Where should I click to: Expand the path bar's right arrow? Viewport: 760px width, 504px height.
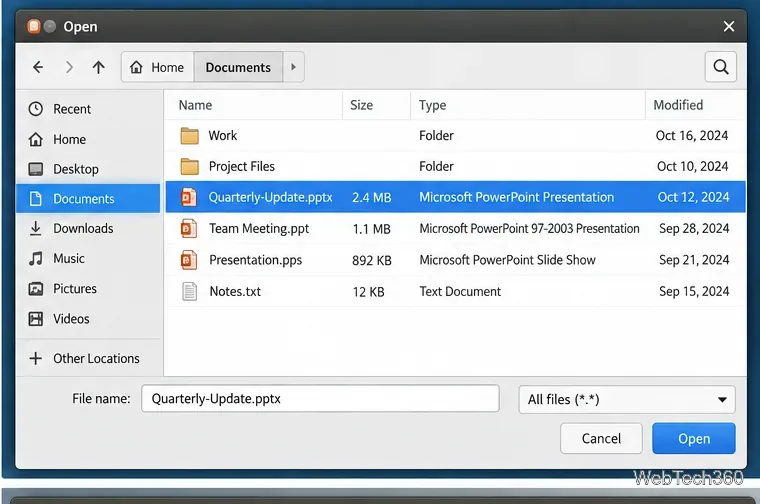293,67
